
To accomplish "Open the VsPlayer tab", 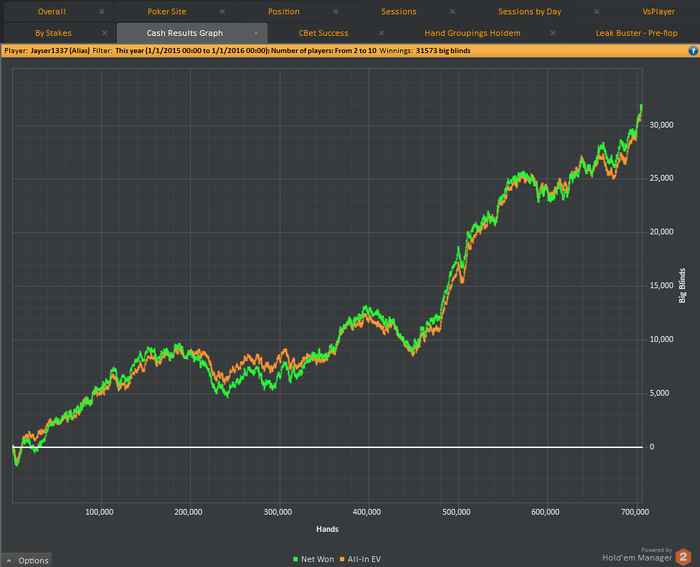I will (x=658, y=12).
